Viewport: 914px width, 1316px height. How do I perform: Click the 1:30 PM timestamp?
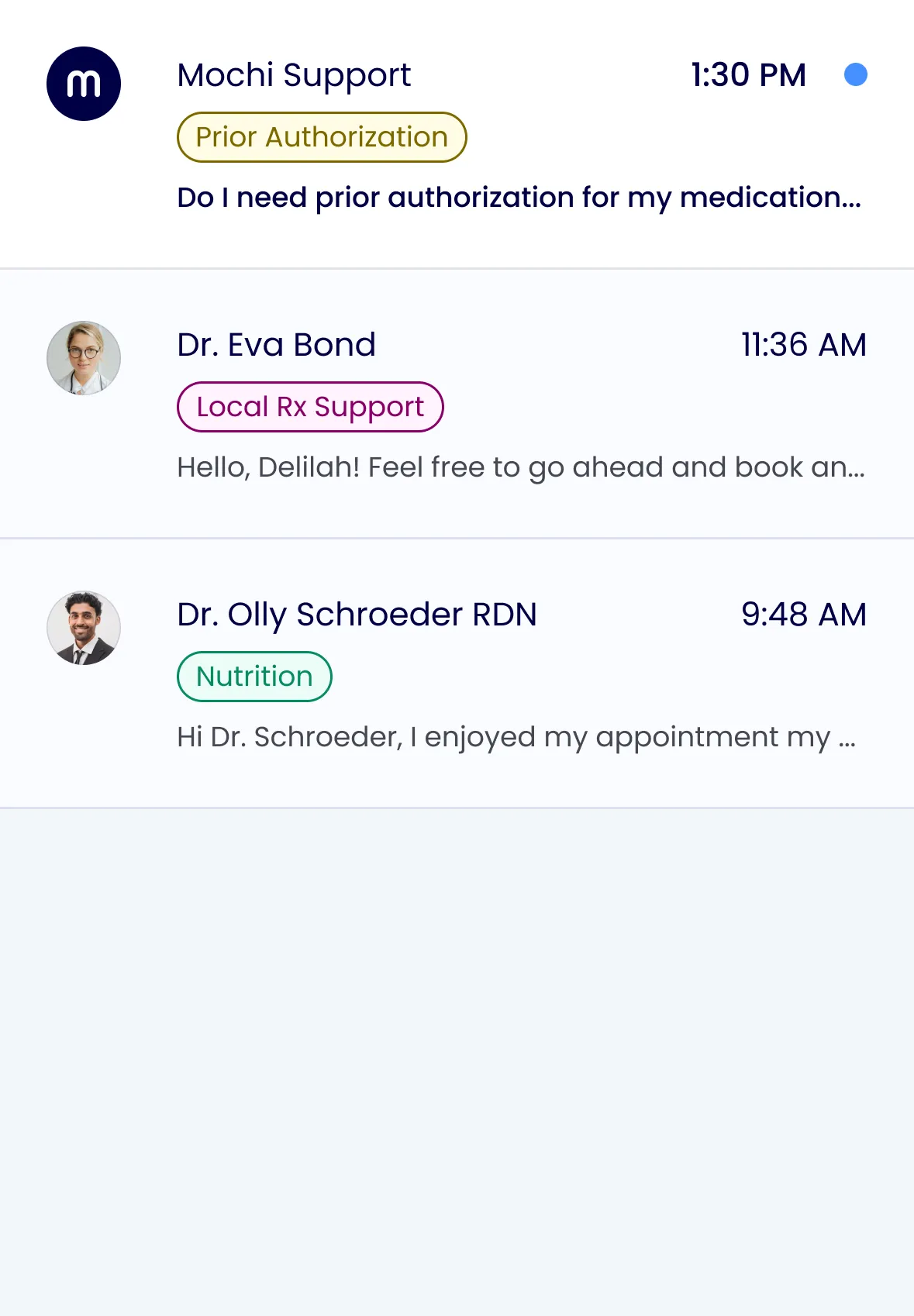(748, 75)
